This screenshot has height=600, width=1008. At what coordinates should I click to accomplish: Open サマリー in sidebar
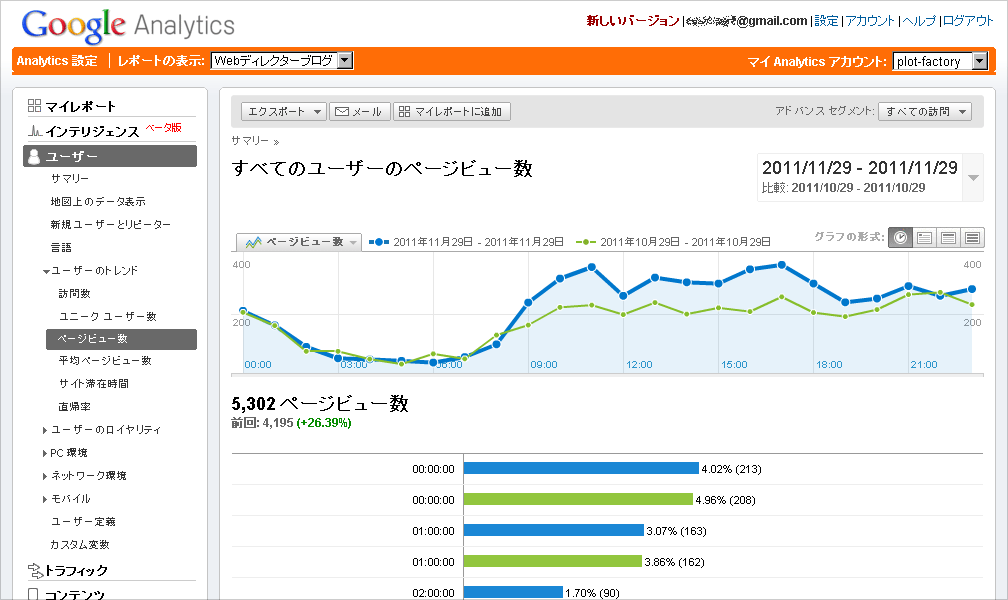[70, 178]
